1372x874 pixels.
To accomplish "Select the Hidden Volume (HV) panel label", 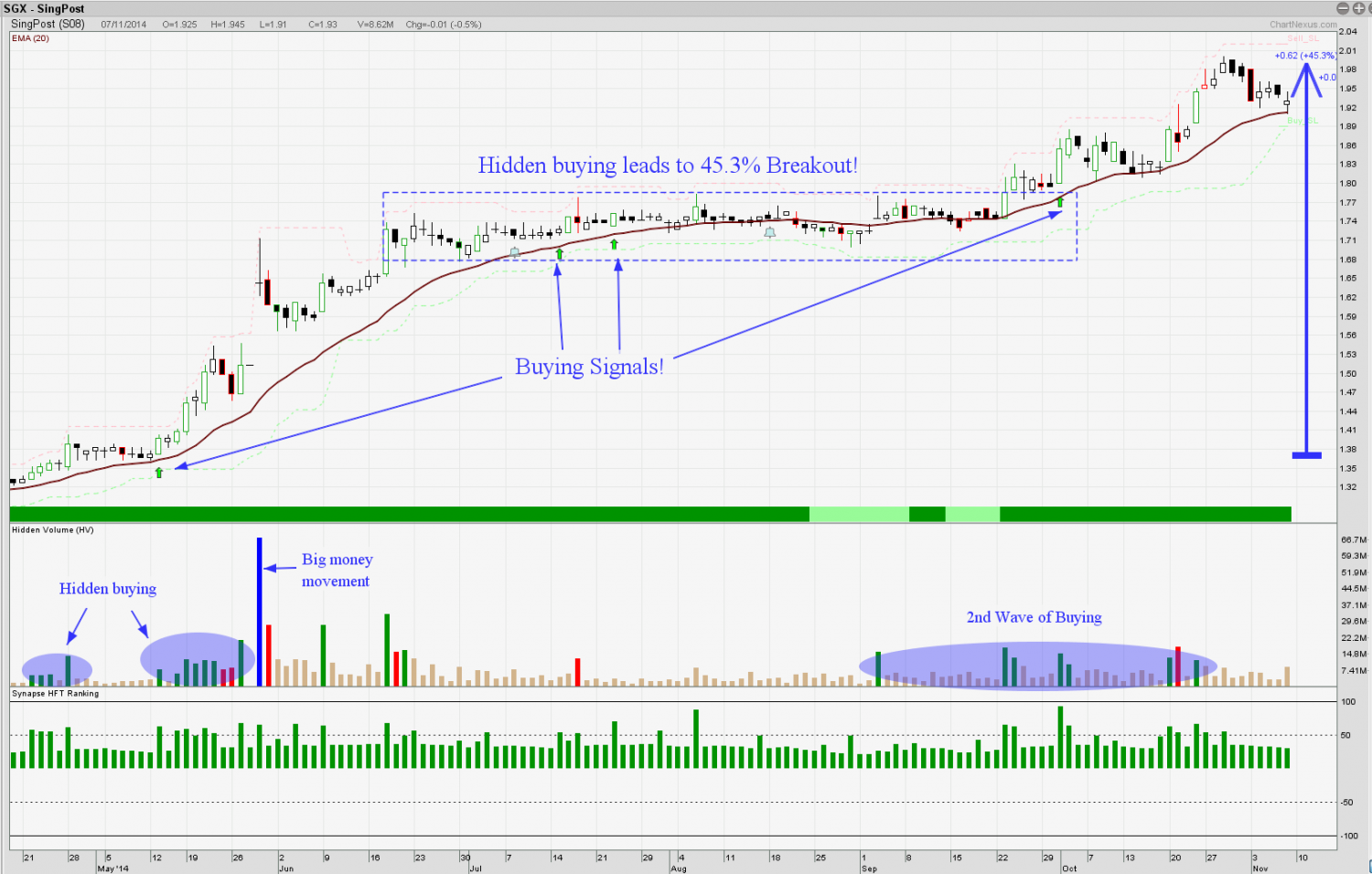I will [52, 530].
